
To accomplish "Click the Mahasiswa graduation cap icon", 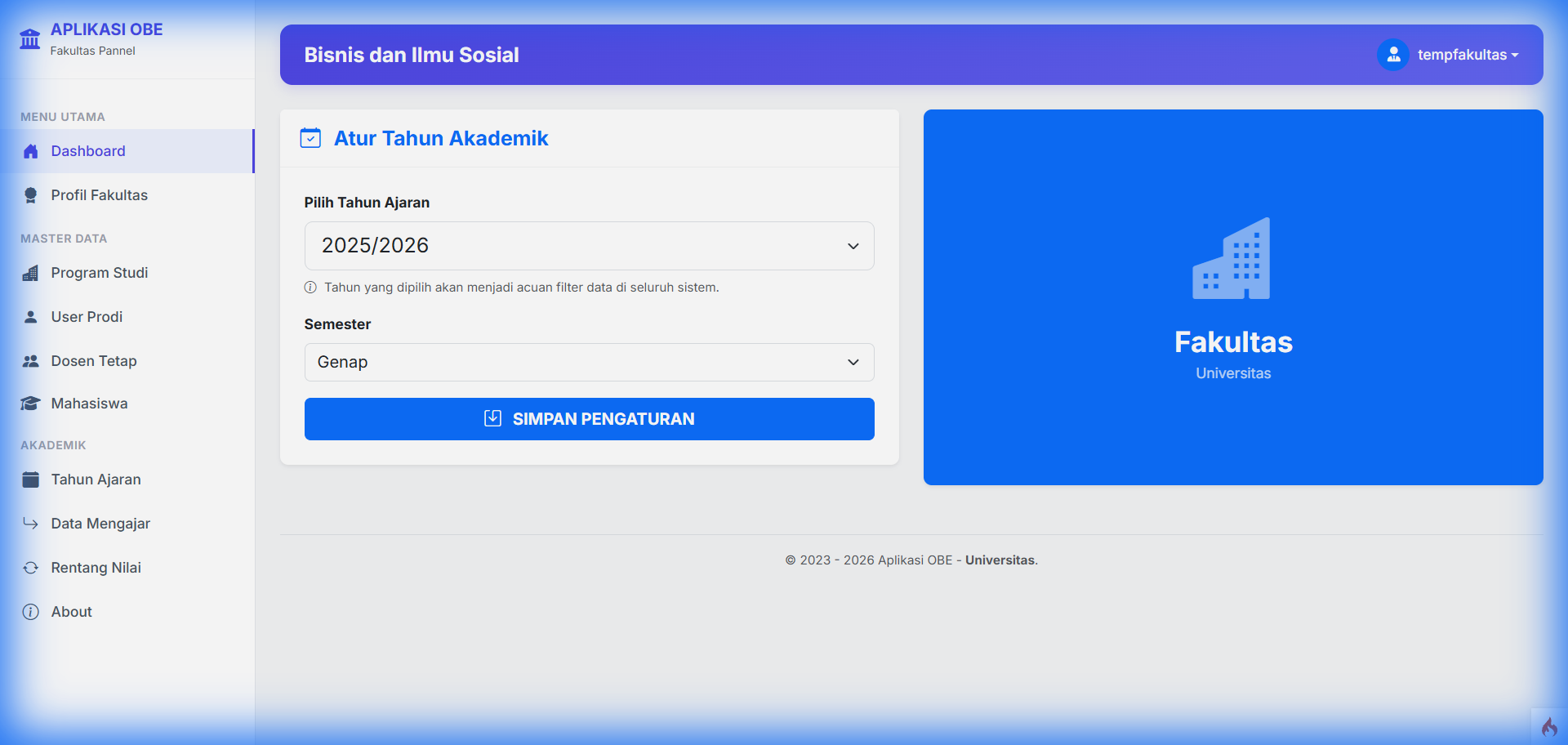I will coord(31,404).
